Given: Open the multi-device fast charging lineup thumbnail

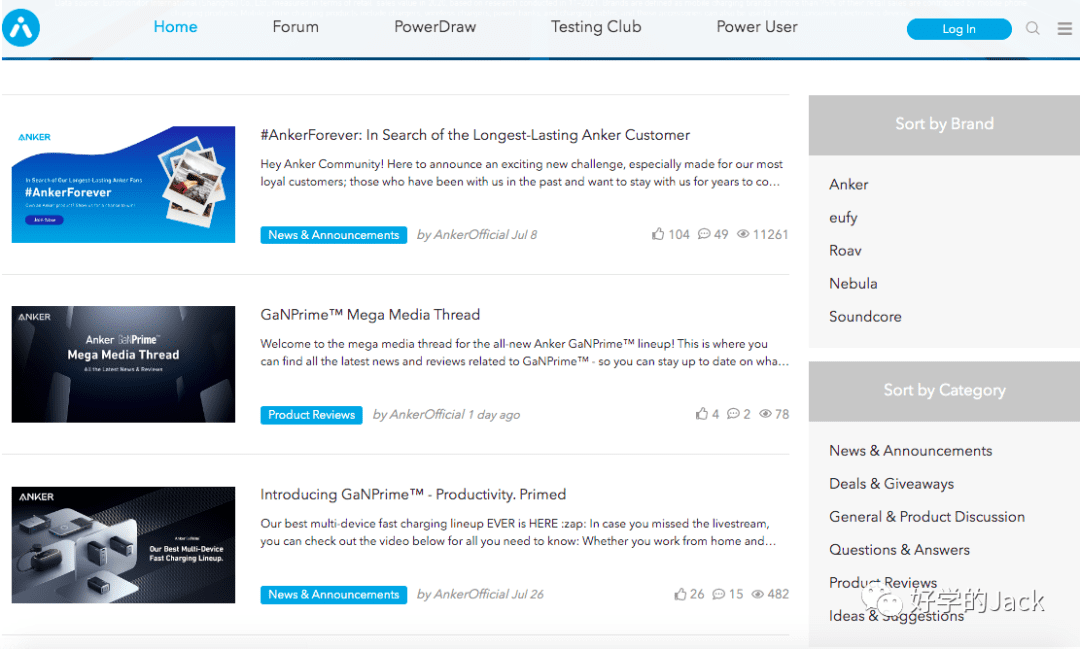Looking at the screenshot, I should pyautogui.click(x=123, y=545).
